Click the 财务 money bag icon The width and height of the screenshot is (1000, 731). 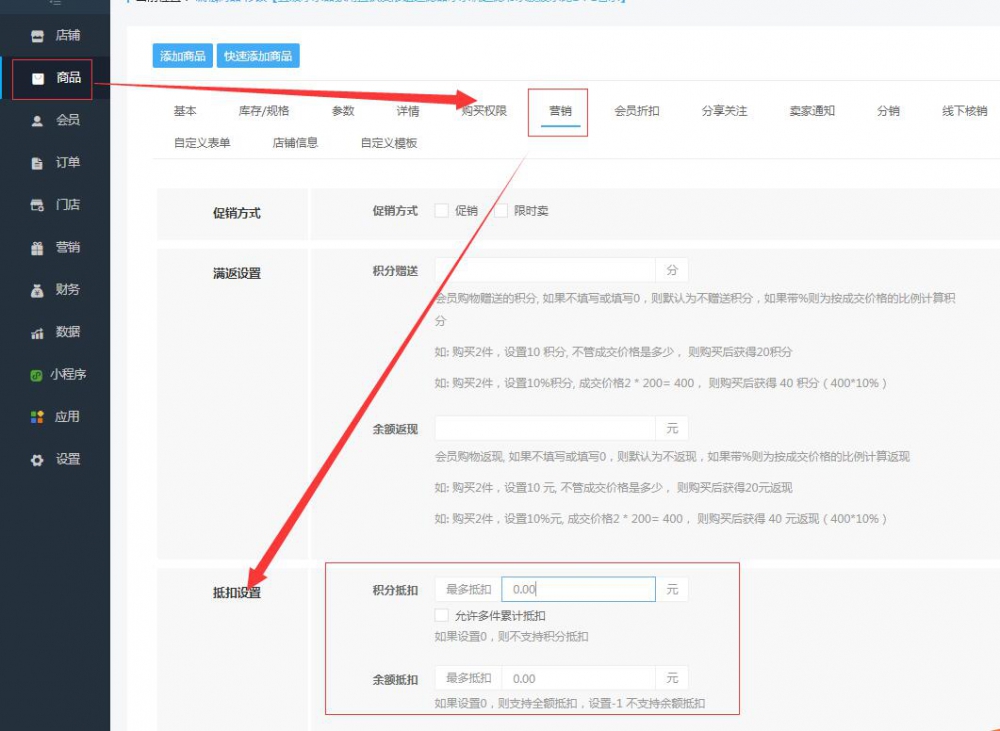(38, 290)
